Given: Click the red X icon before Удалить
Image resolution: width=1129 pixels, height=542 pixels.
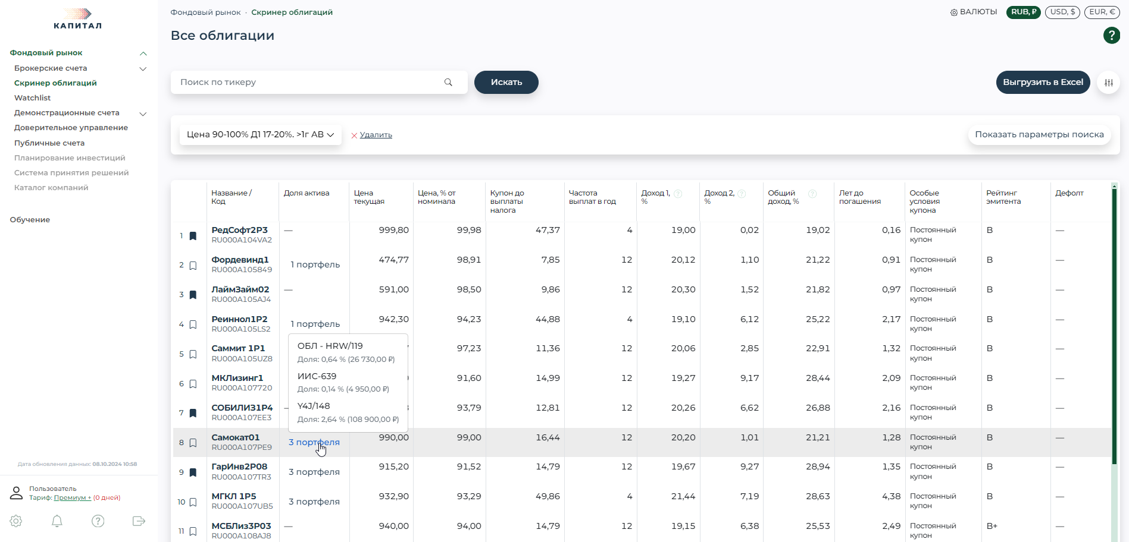Looking at the screenshot, I should pos(354,135).
